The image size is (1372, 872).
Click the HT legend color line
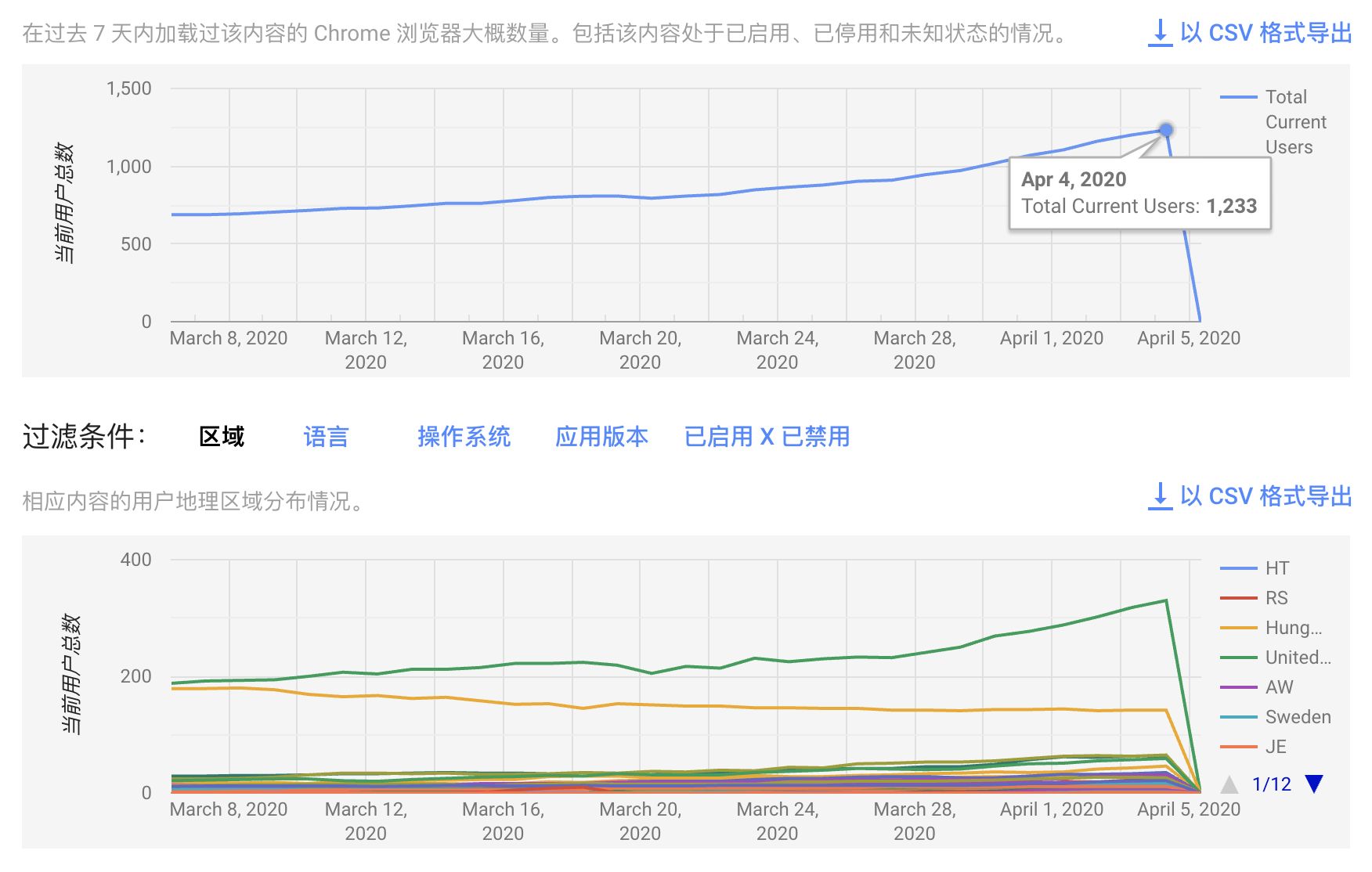click(1238, 568)
